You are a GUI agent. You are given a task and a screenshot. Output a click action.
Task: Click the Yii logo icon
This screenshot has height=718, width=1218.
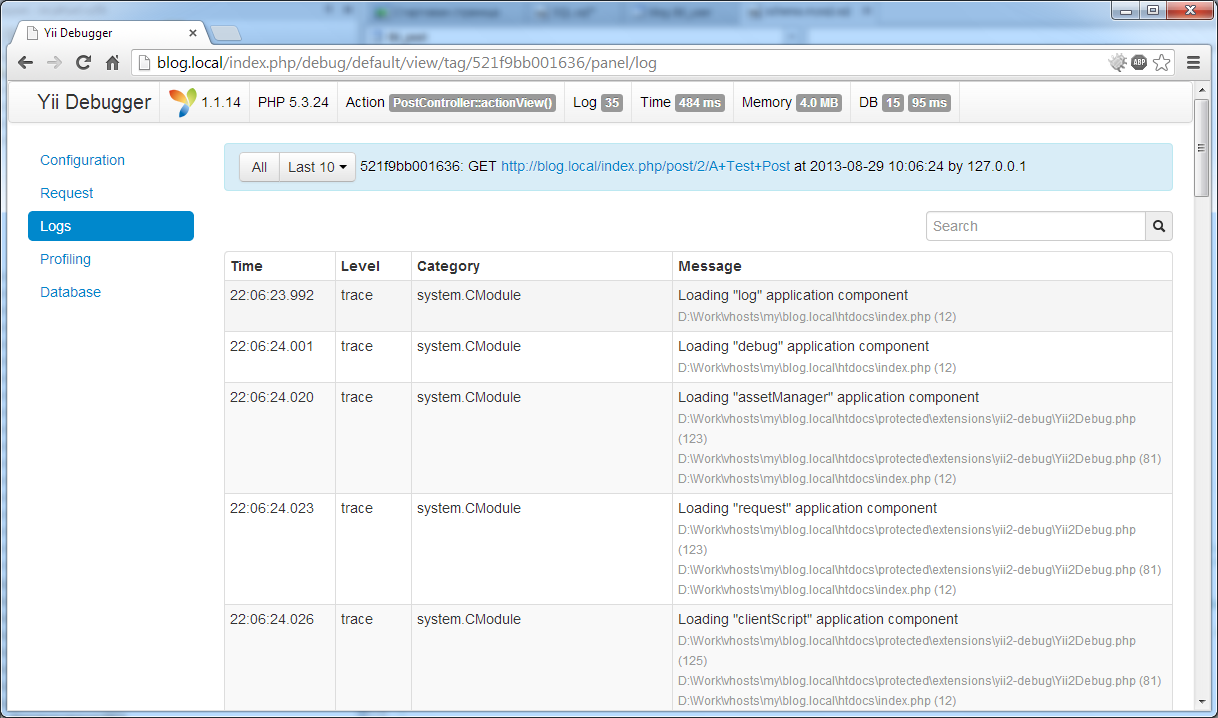[183, 102]
